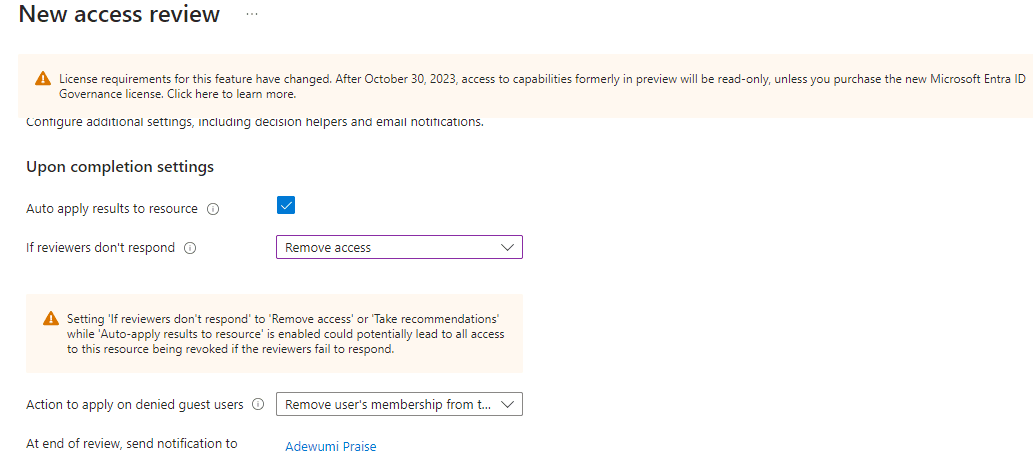Screen dimensions: 1033x473
Task: Click the If reviewers don't respond label
Action: [x=100, y=248]
